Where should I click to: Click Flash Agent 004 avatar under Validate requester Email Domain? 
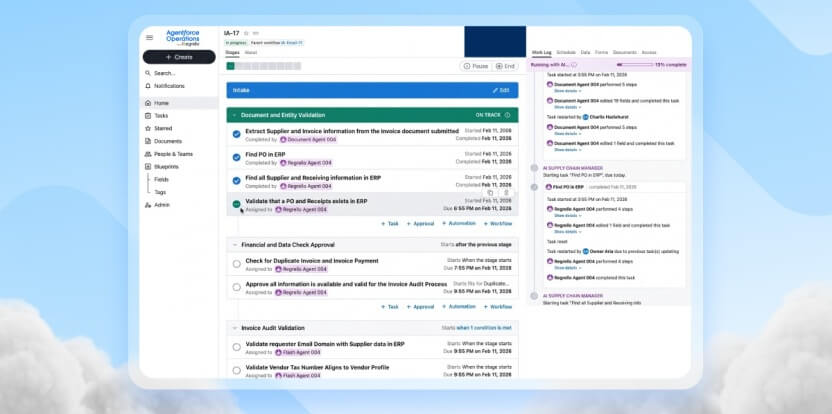(278, 352)
